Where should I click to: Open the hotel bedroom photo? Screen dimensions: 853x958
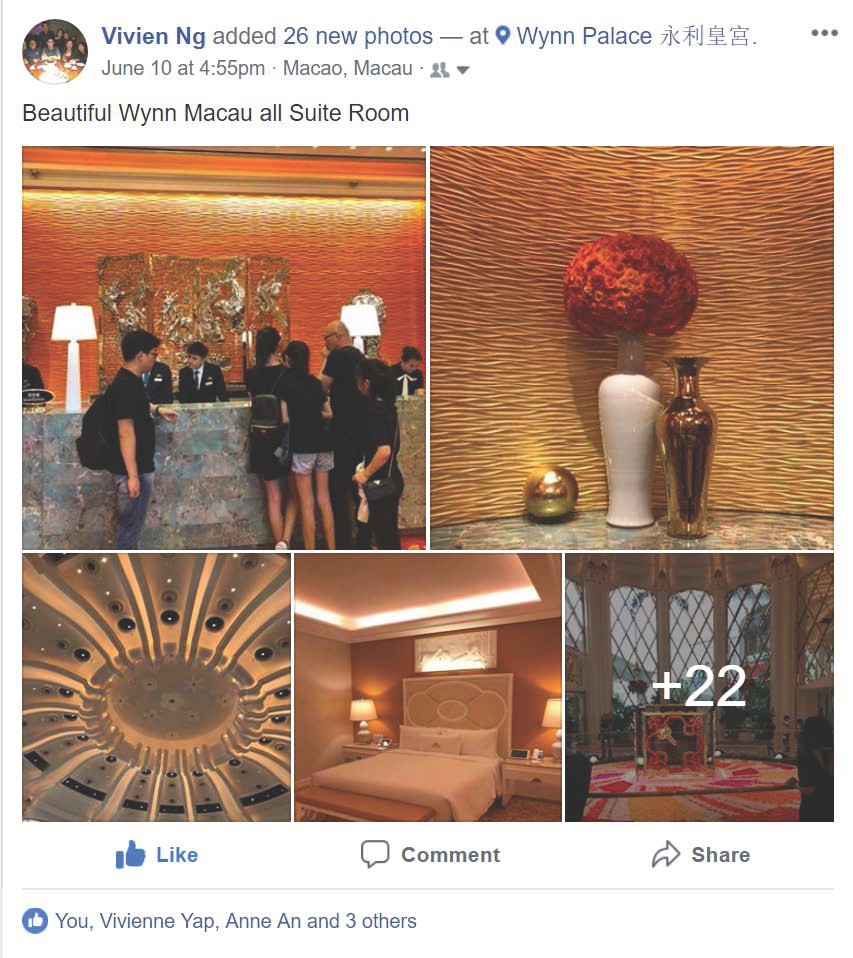pos(428,687)
